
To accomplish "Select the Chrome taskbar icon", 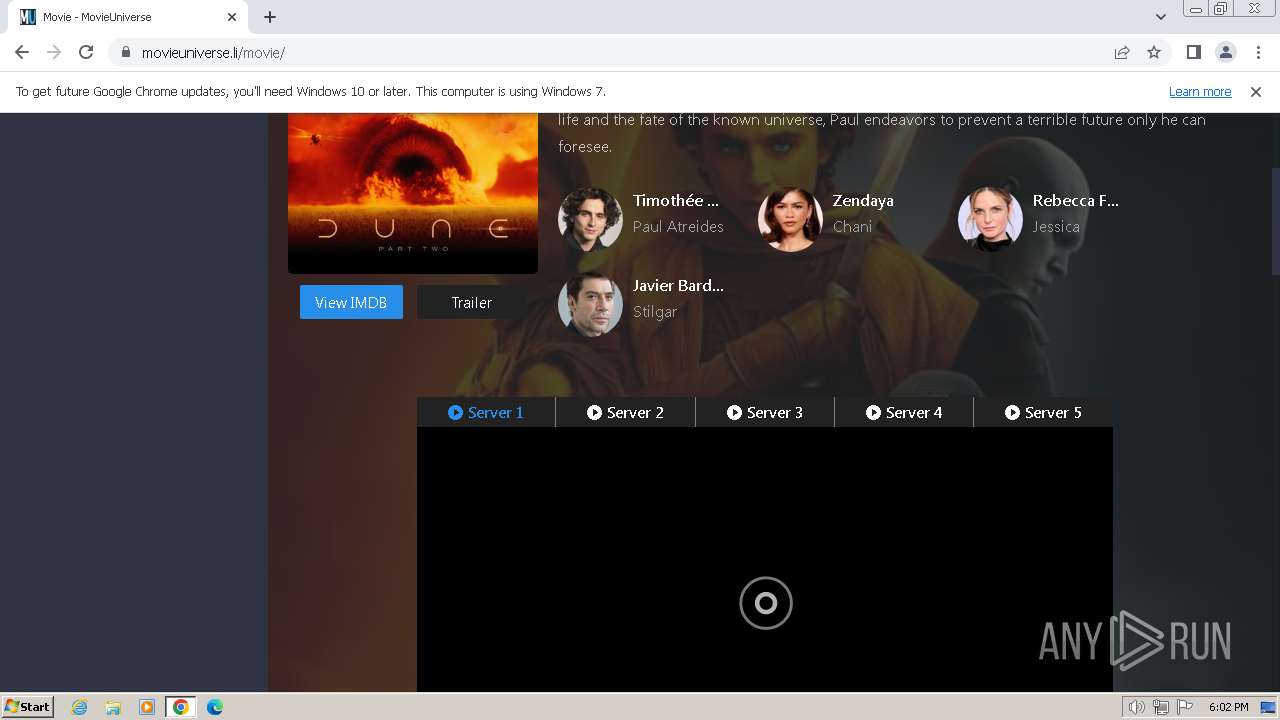I will click(x=181, y=707).
